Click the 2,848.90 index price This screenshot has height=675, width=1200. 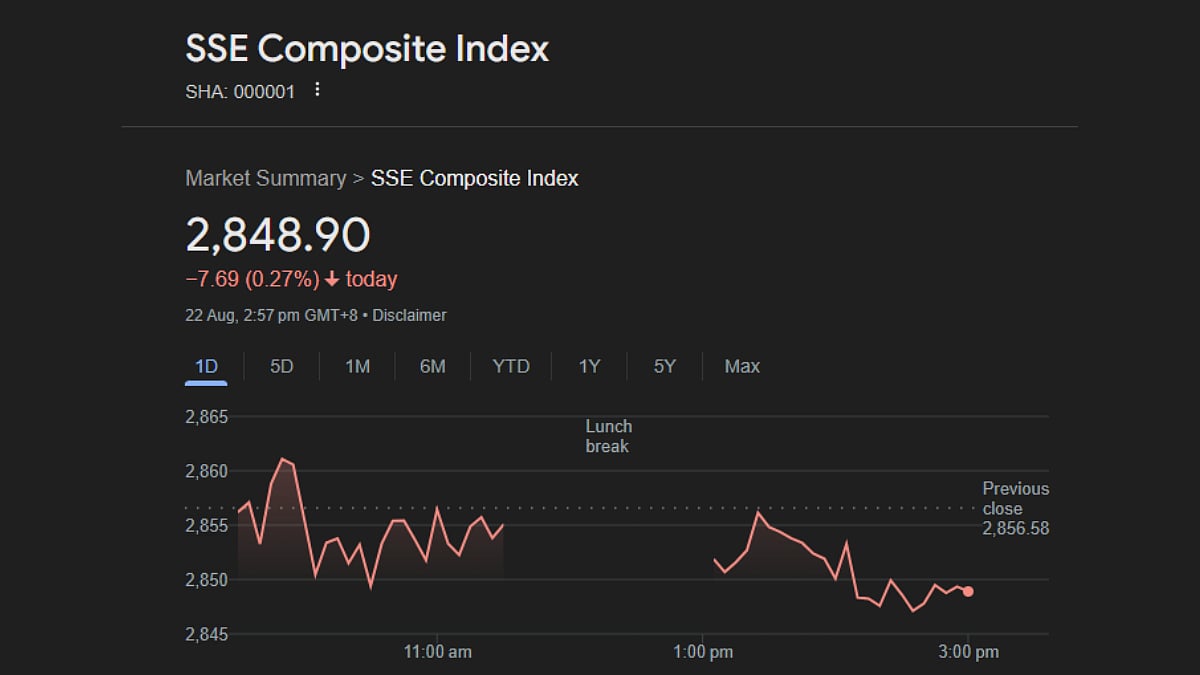coord(278,235)
